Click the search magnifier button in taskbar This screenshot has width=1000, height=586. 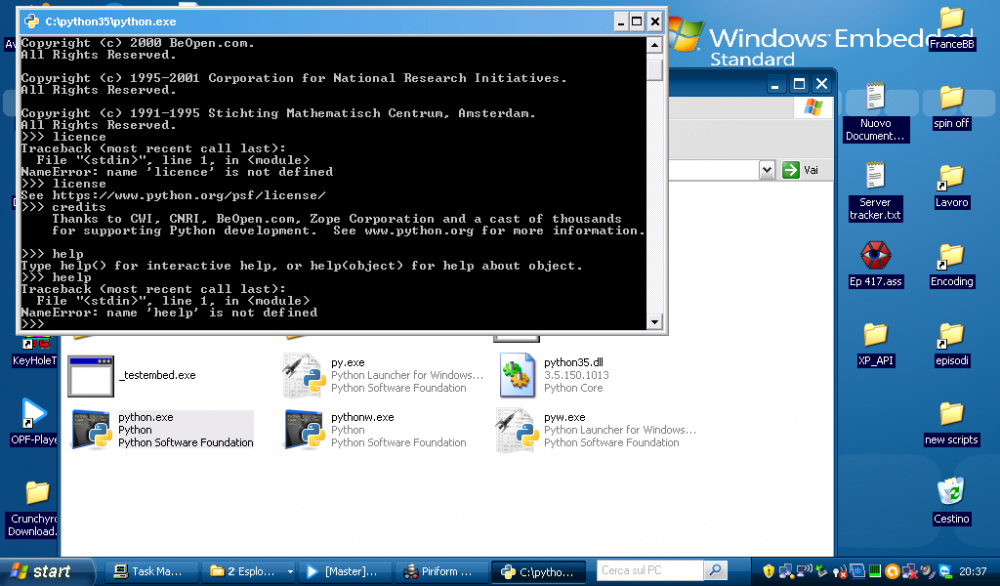click(x=715, y=570)
